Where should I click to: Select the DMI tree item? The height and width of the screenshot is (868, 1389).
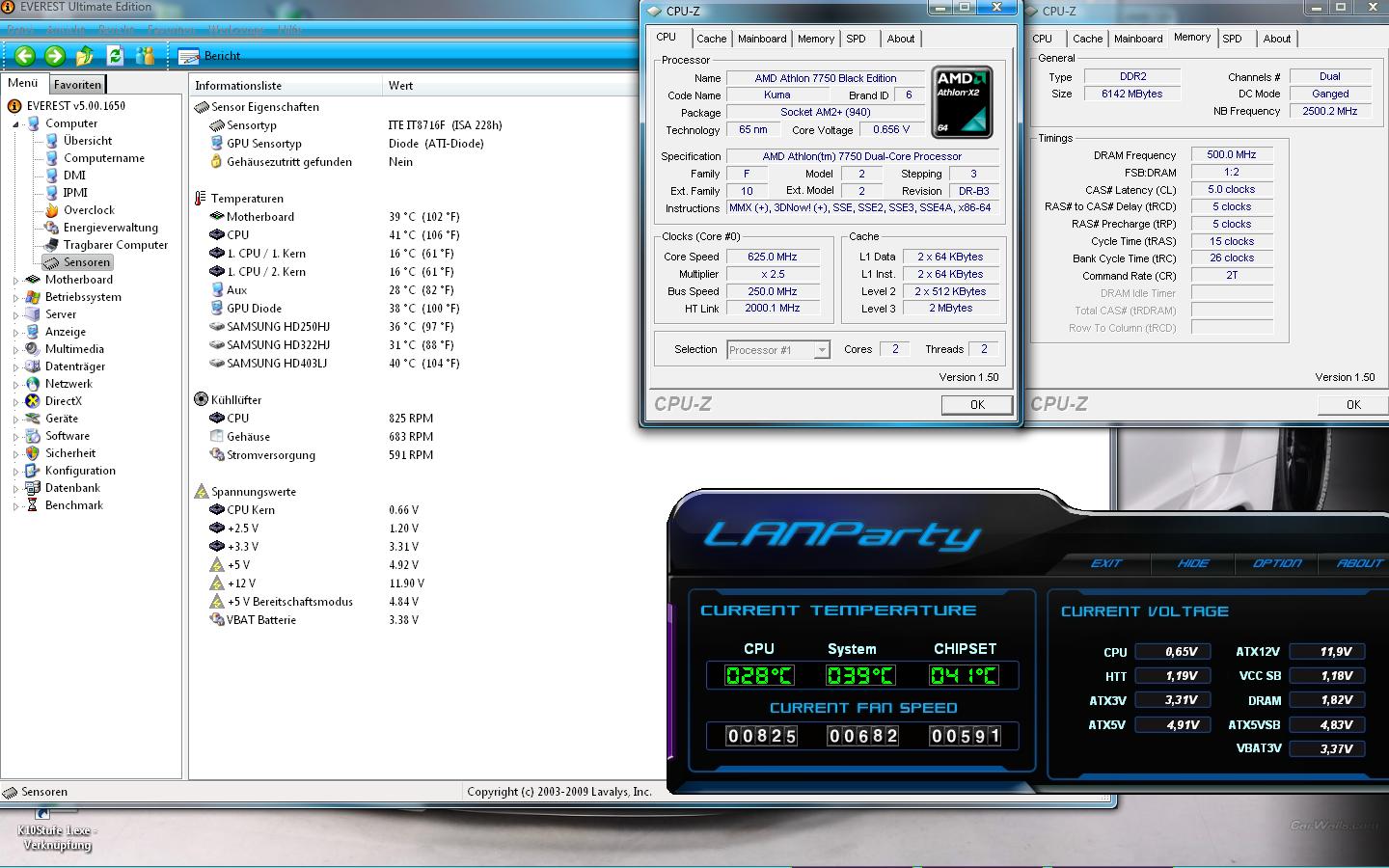(x=74, y=176)
